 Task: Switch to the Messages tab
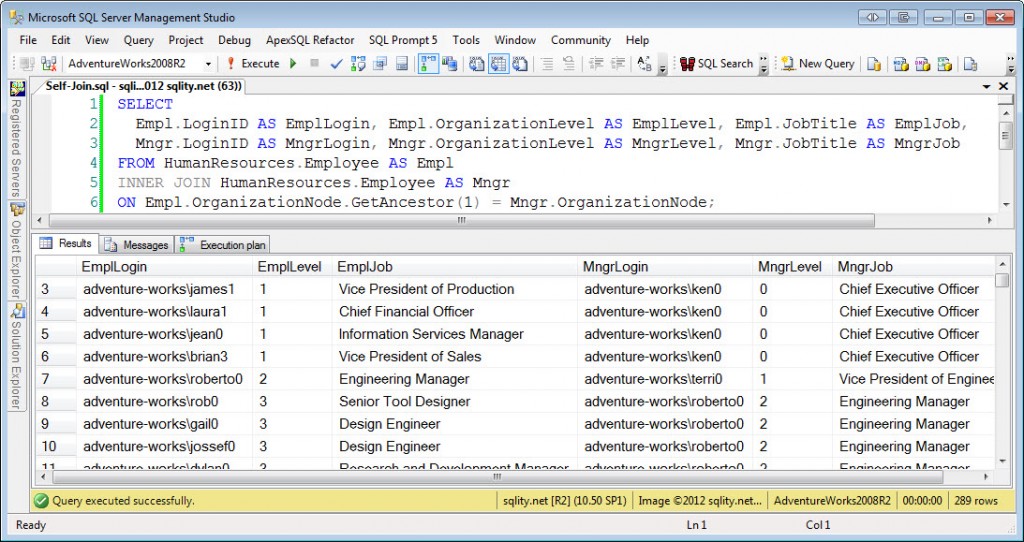(x=136, y=245)
